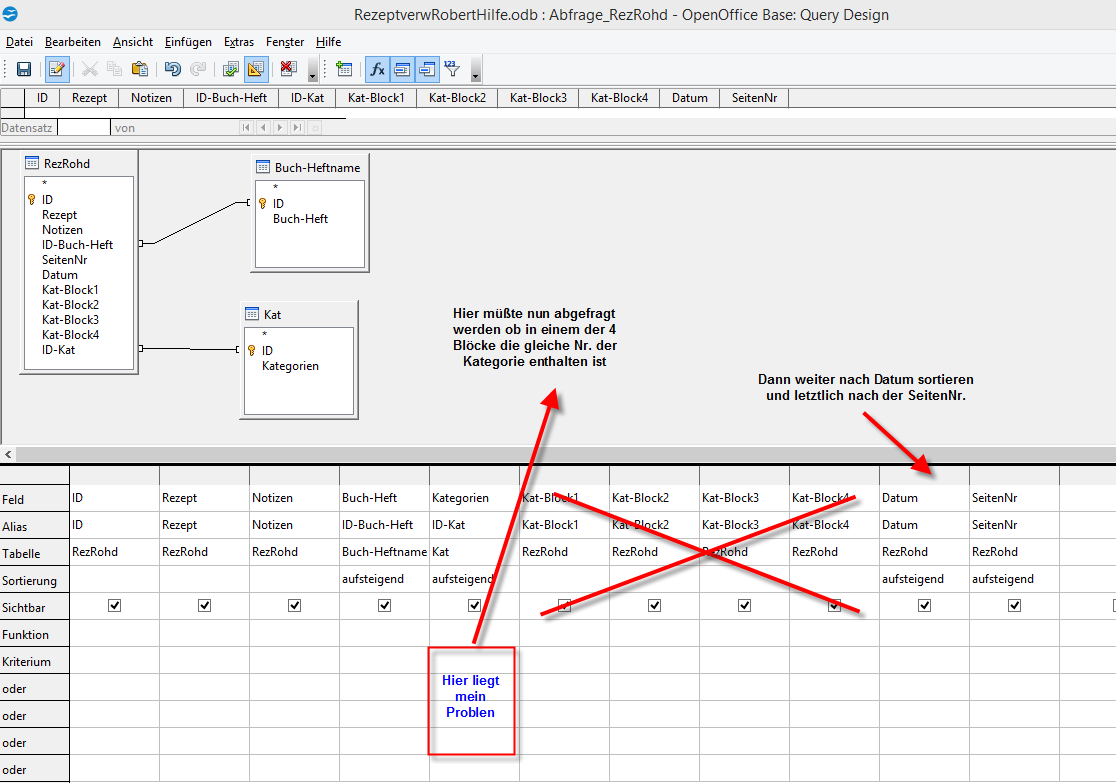Screen dimensions: 1116x783
Task: Click the Distinct Values funnel icon
Action: click(452, 69)
